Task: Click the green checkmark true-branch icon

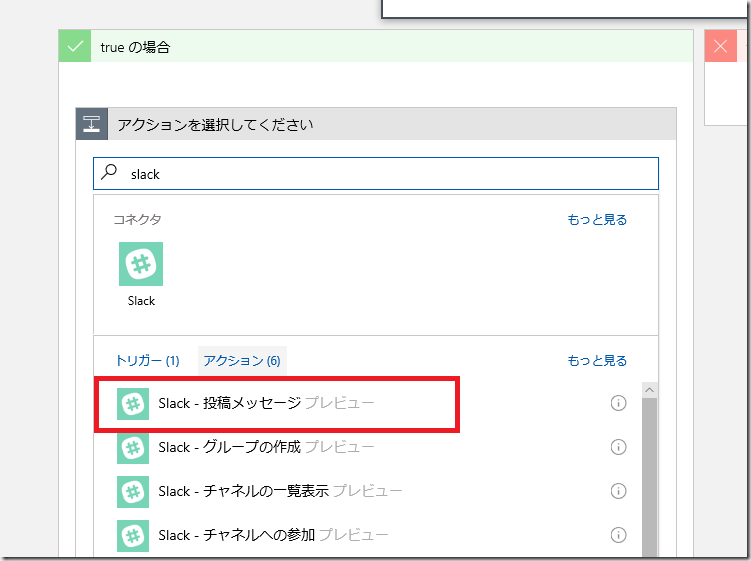Action: [75, 46]
